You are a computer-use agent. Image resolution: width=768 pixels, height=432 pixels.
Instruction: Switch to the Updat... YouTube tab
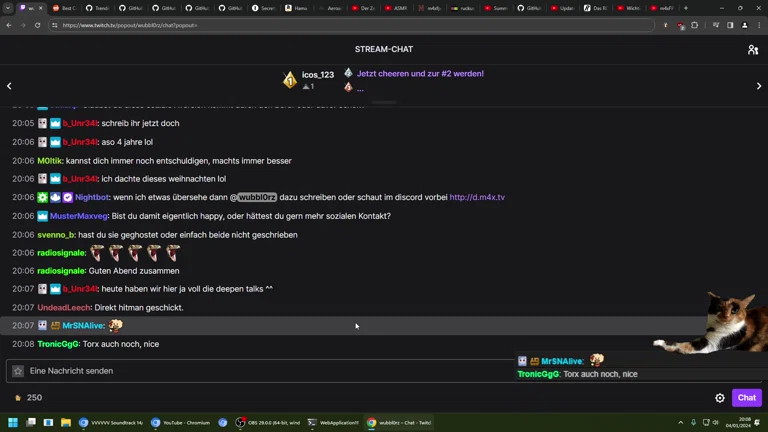tap(563, 8)
